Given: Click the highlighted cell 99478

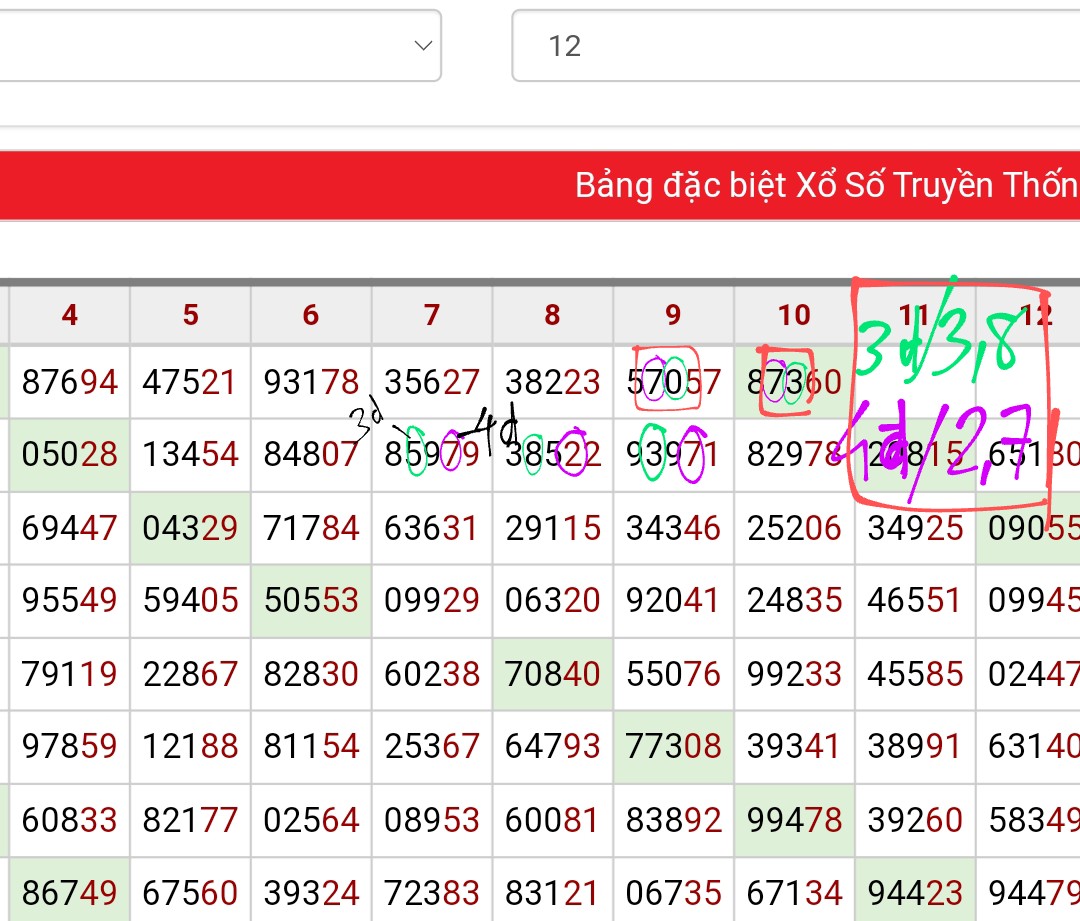Looking at the screenshot, I should (x=794, y=820).
